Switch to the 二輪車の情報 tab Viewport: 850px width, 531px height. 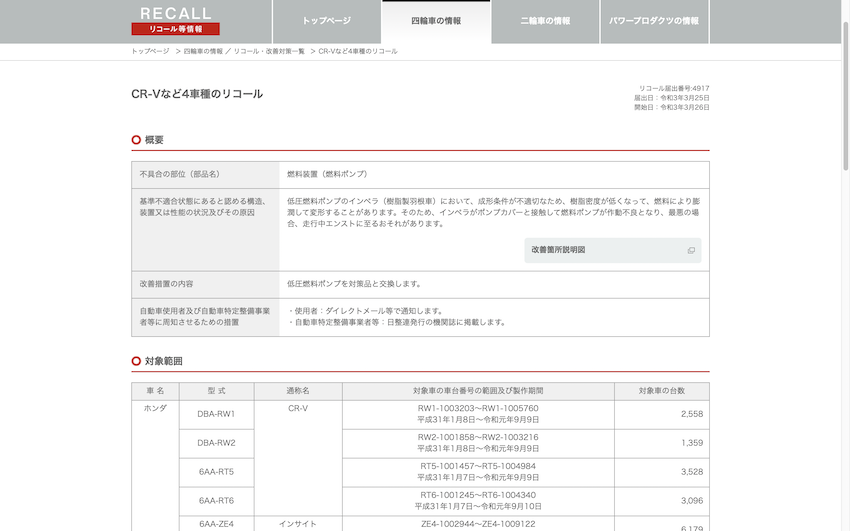(x=545, y=21)
